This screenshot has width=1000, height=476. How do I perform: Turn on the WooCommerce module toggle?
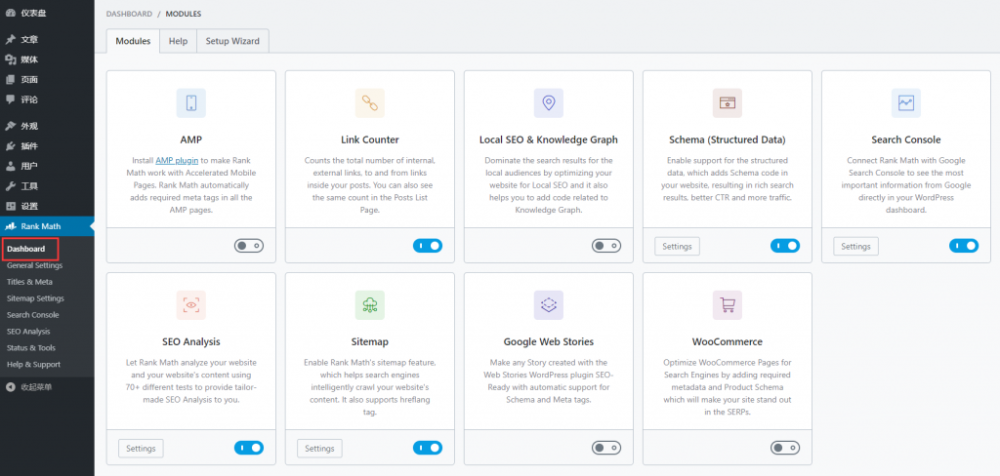click(785, 448)
